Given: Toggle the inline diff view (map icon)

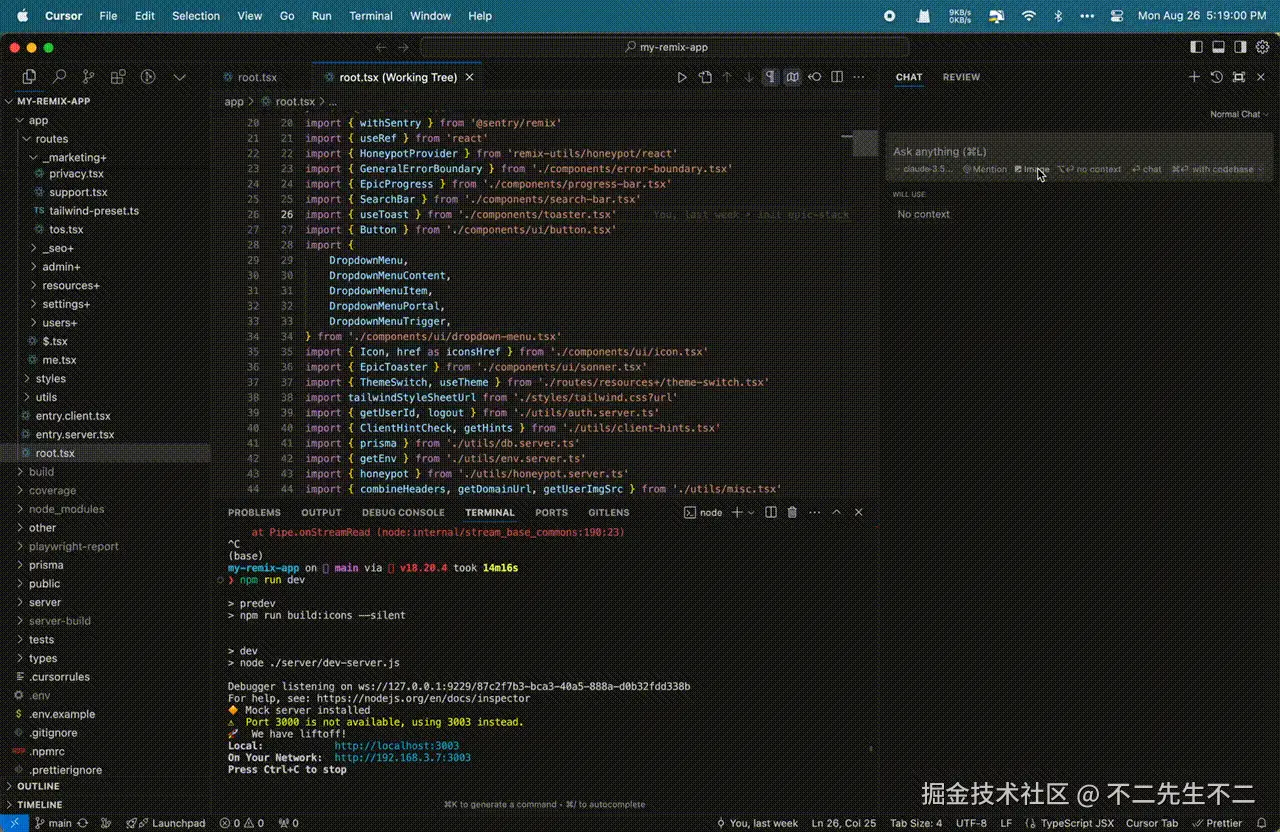Looking at the screenshot, I should 792,77.
